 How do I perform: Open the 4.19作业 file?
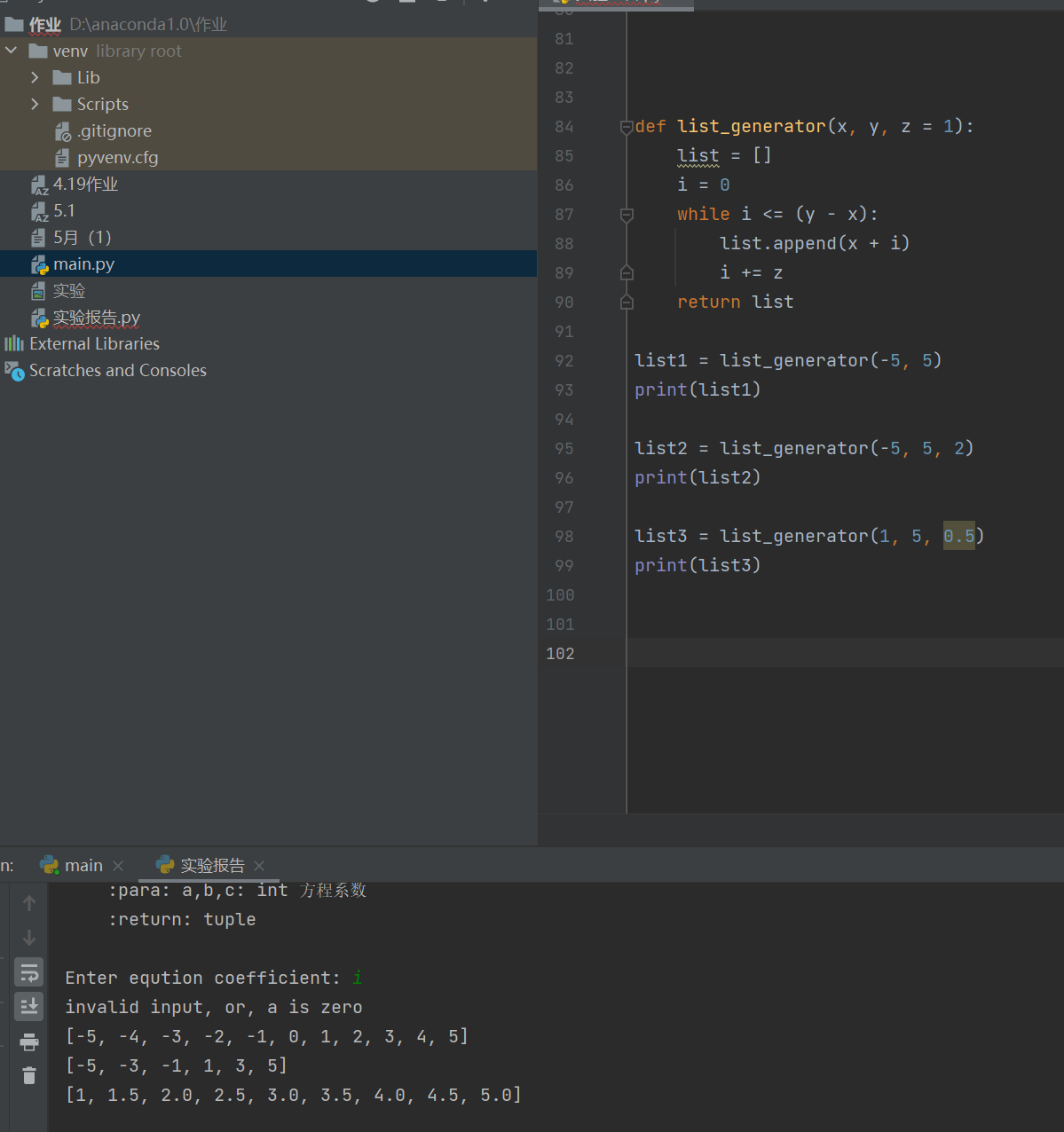(x=85, y=184)
